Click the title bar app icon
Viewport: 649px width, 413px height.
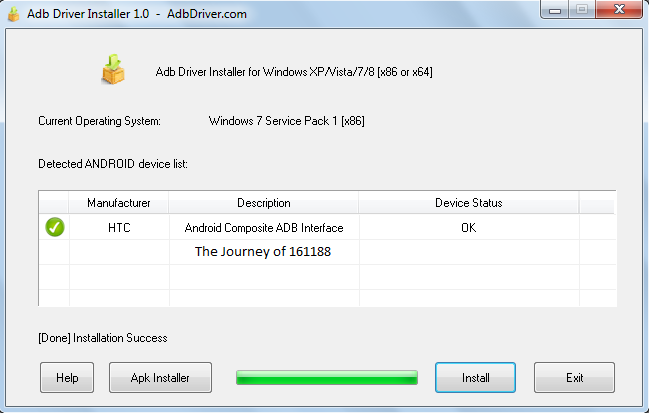tap(13, 10)
